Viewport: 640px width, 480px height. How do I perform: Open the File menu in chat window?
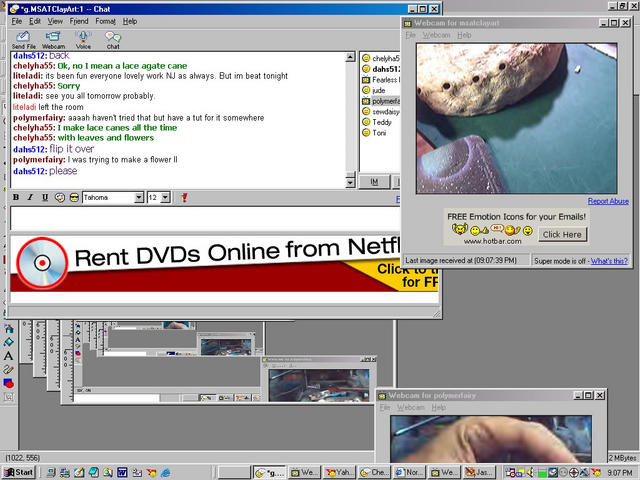[17, 21]
